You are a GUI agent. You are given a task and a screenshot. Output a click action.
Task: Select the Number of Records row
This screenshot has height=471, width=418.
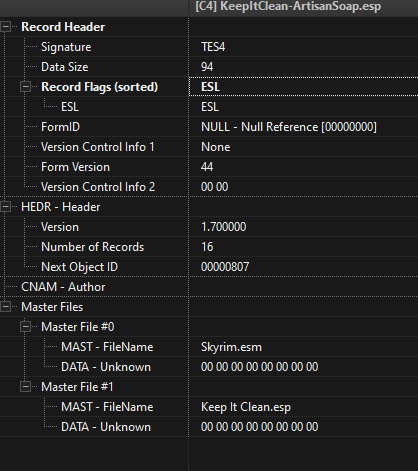coord(209,247)
